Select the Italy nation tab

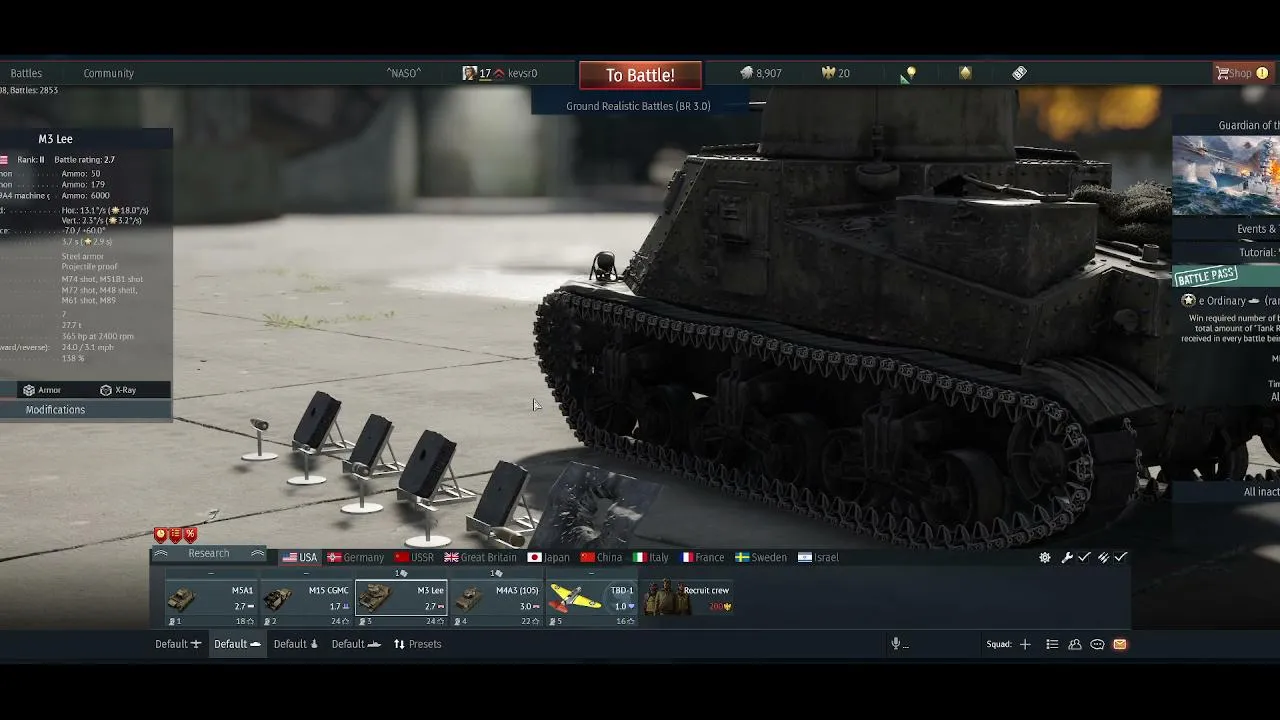tap(650, 558)
